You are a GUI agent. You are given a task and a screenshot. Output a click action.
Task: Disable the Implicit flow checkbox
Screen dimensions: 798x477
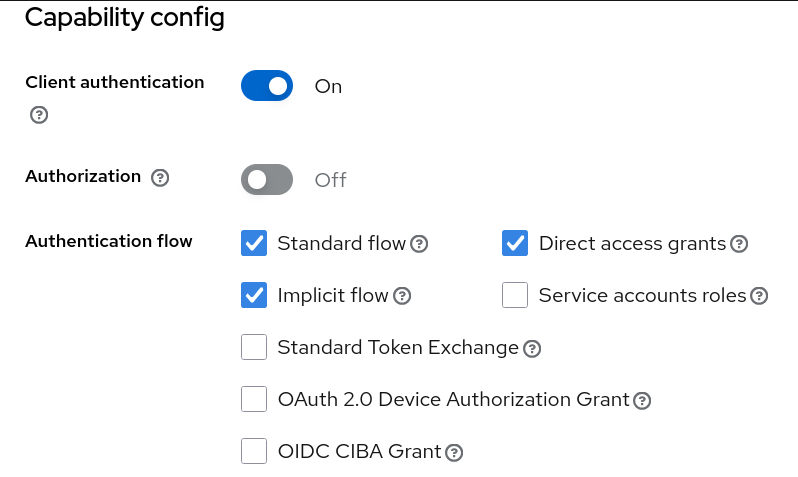point(254,295)
